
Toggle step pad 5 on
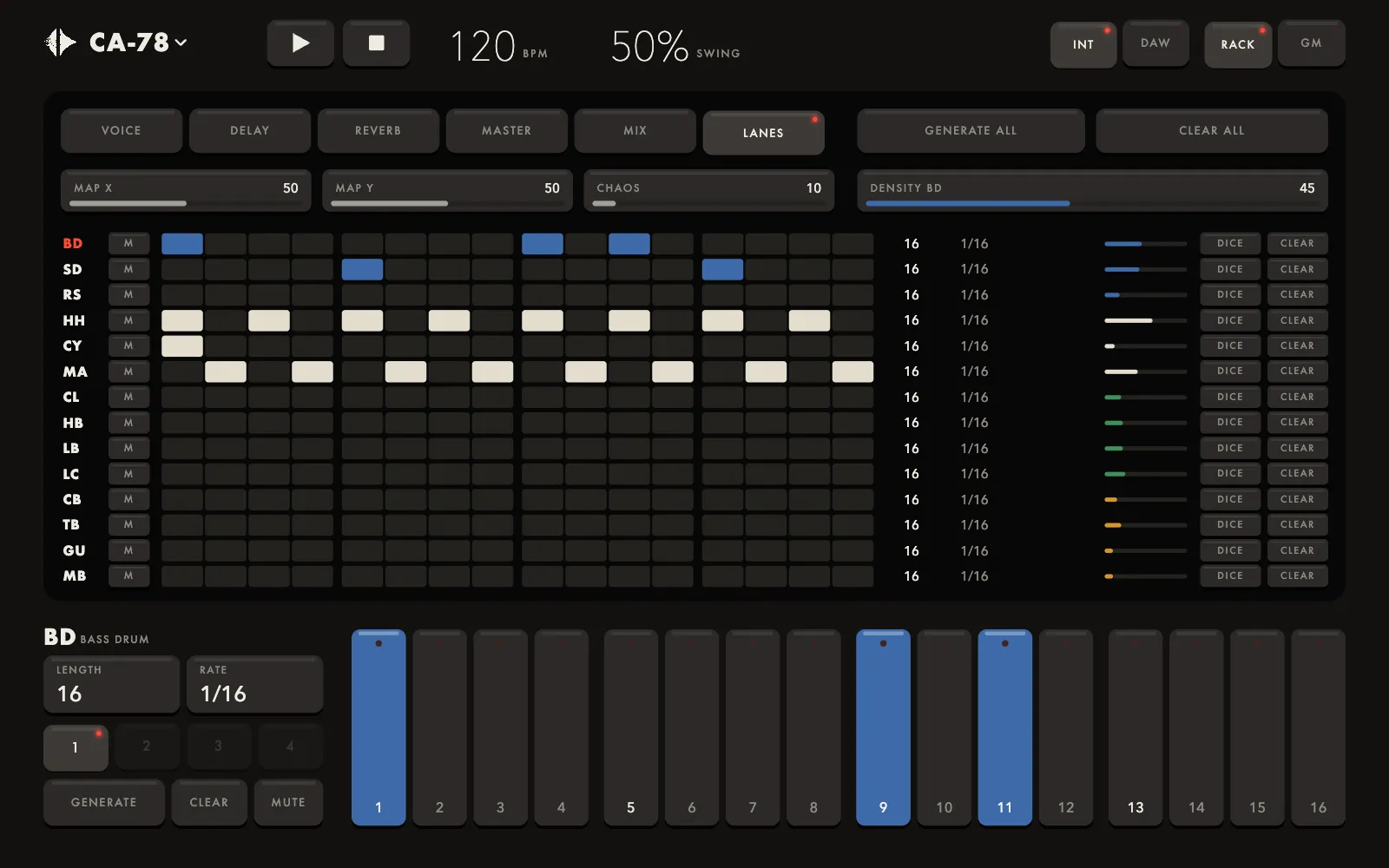[631, 727]
